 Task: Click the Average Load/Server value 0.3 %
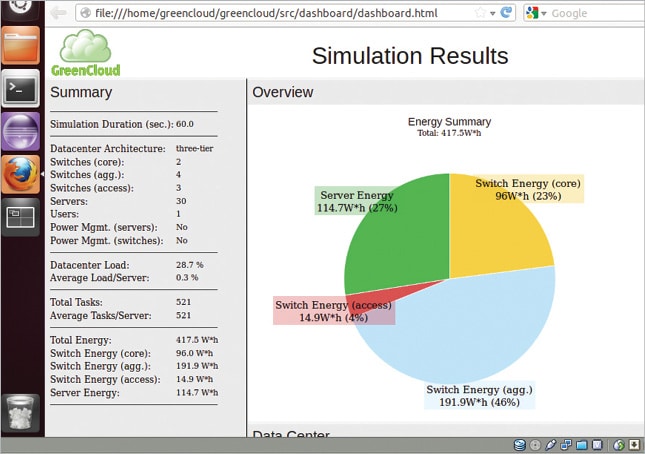tap(187, 278)
